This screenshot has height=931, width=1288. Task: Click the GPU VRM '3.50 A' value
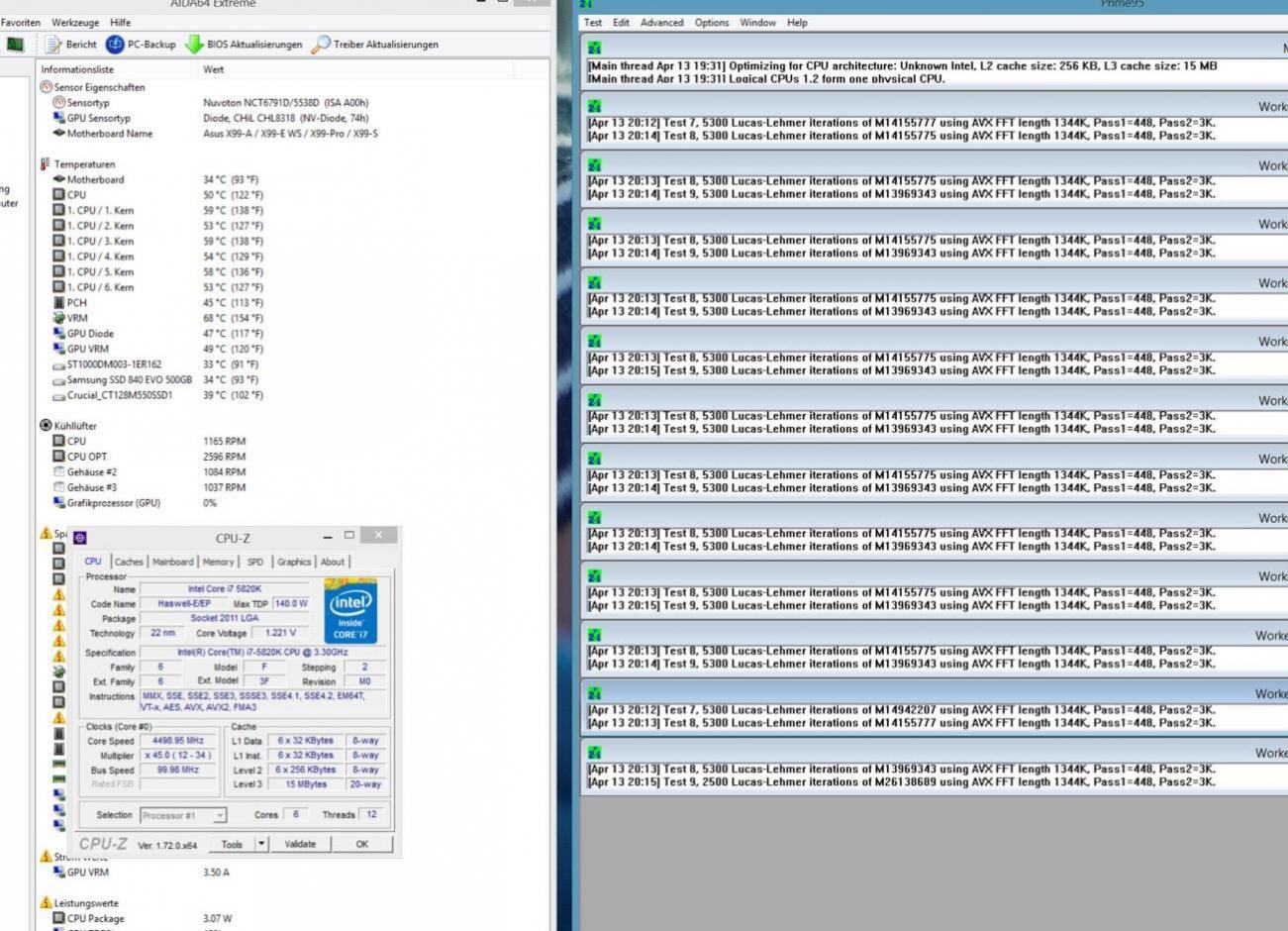216,873
